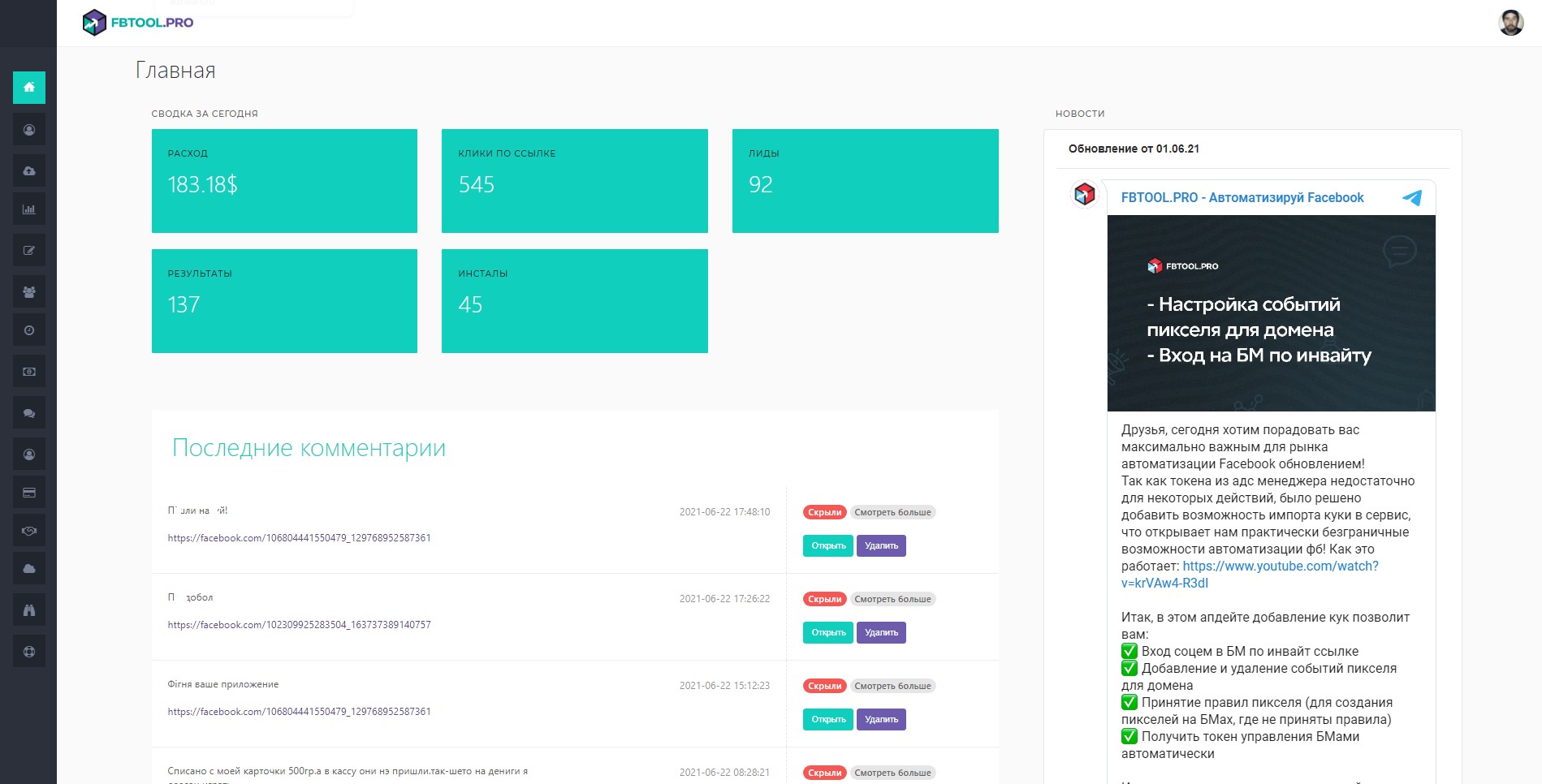Click Смотреть больше on the 17:48:10 comment
Viewport: 1542px width, 784px height.
pyautogui.click(x=893, y=512)
